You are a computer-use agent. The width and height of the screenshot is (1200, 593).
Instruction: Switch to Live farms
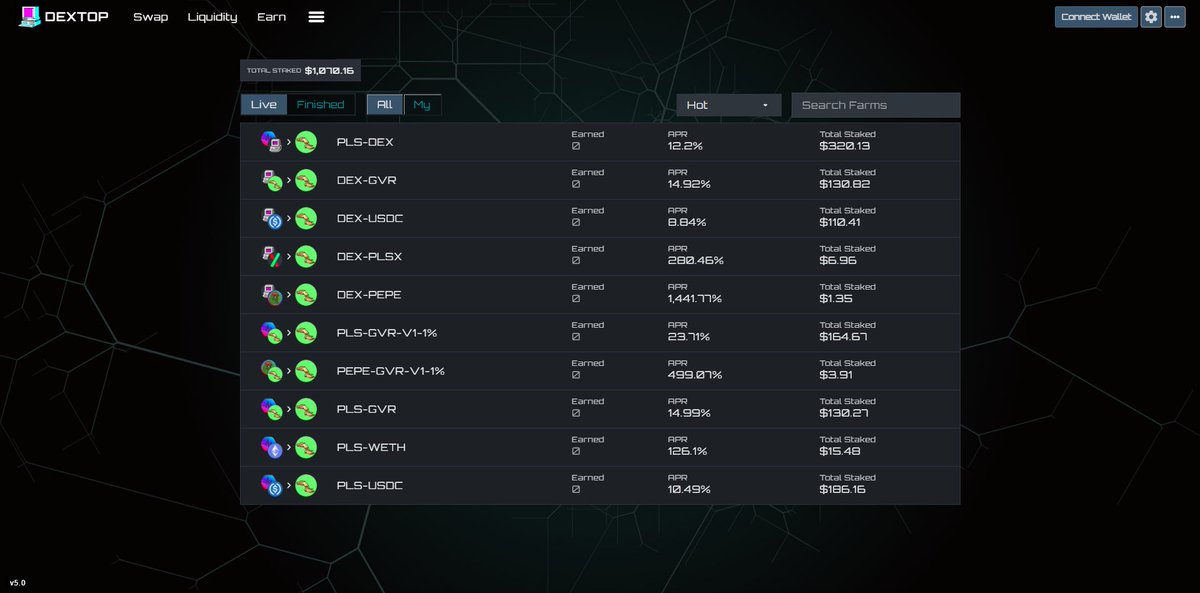(264, 105)
